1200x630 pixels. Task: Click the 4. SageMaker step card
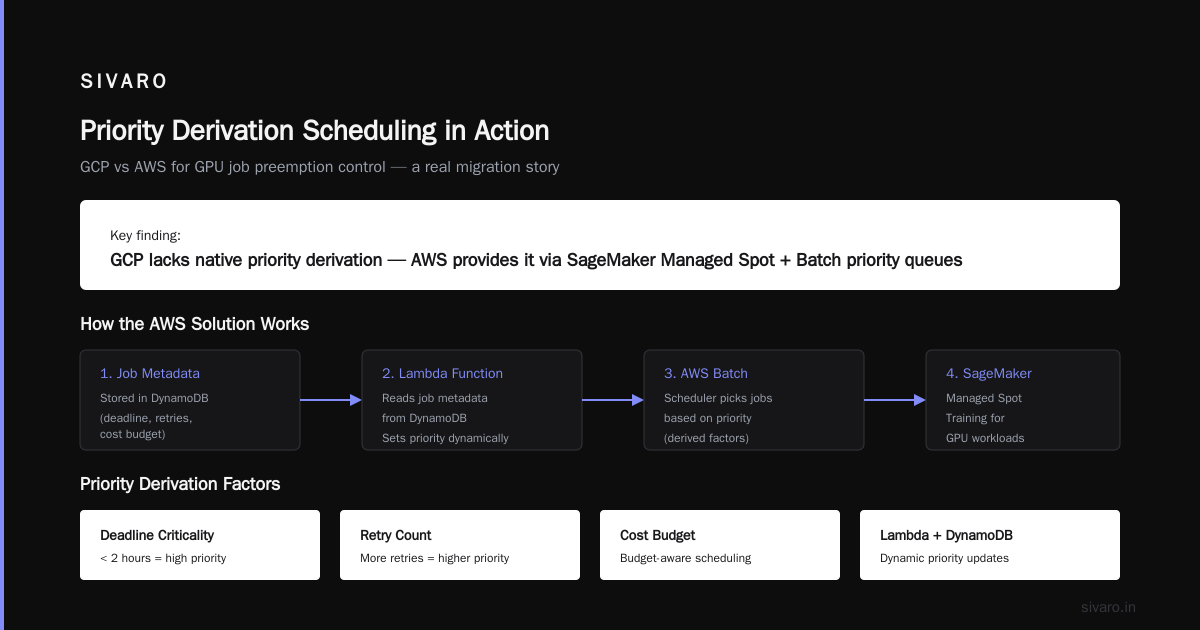click(1023, 400)
